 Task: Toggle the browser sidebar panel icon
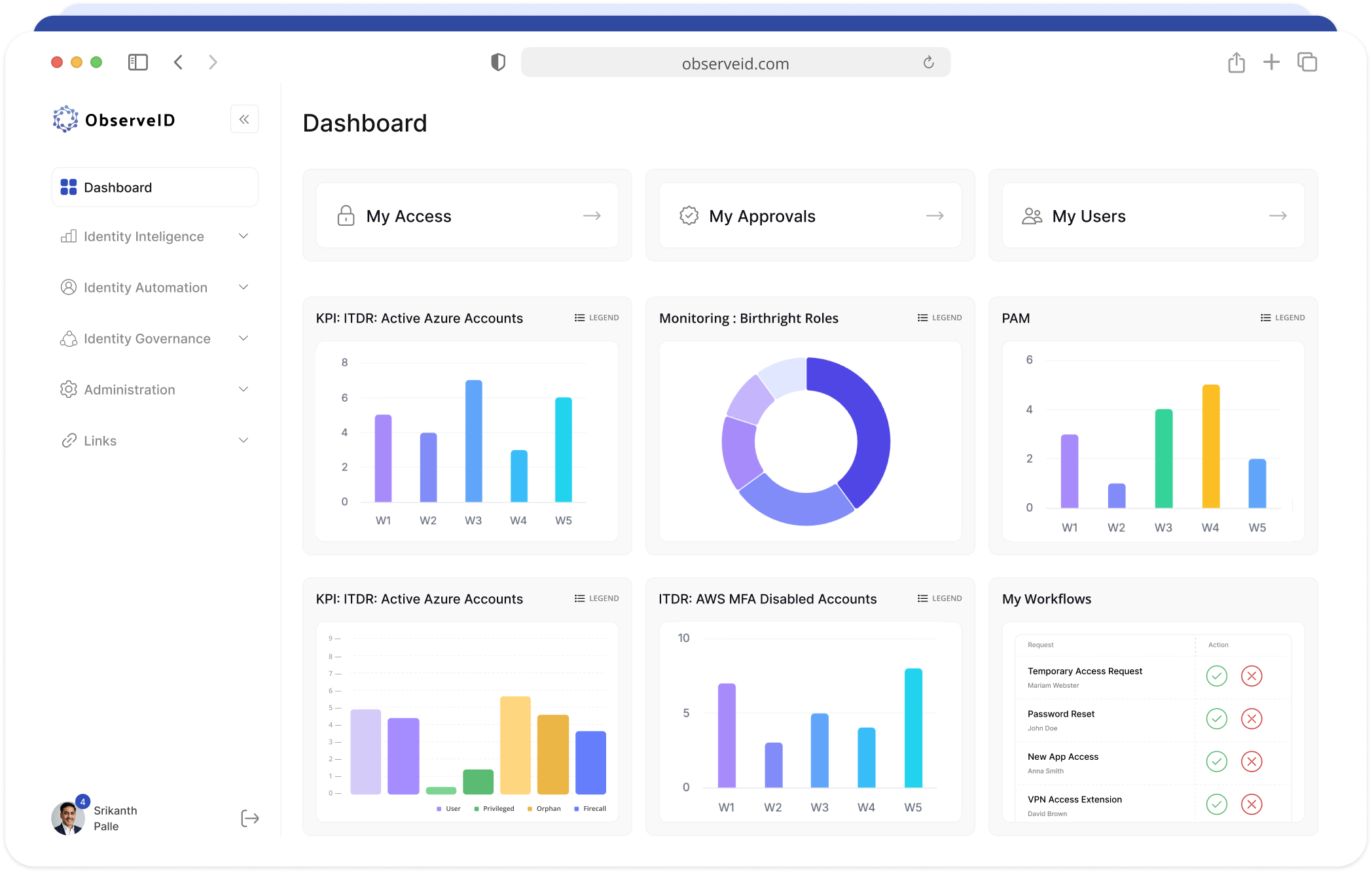(137, 62)
